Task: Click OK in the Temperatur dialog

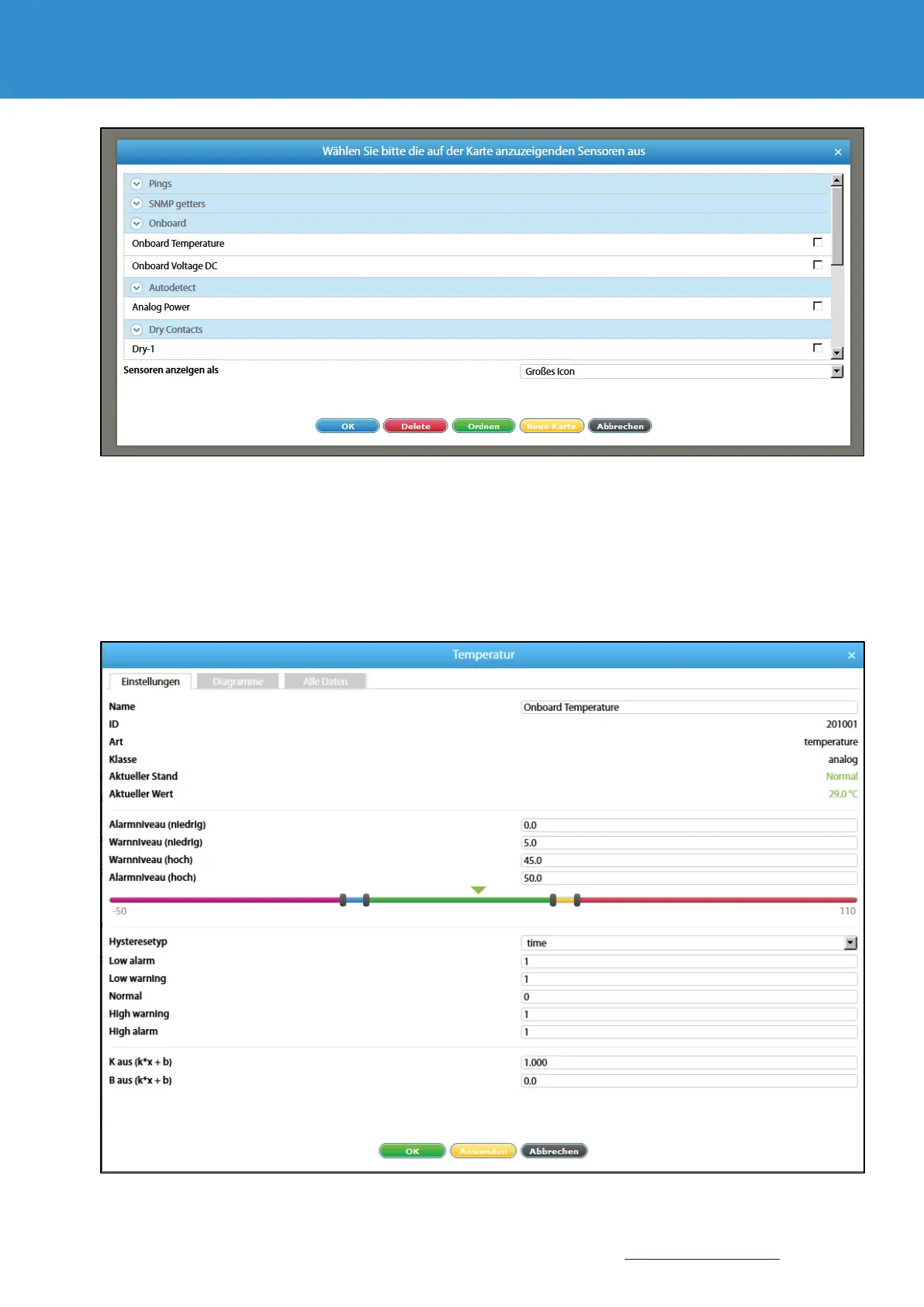Action: [x=412, y=1151]
